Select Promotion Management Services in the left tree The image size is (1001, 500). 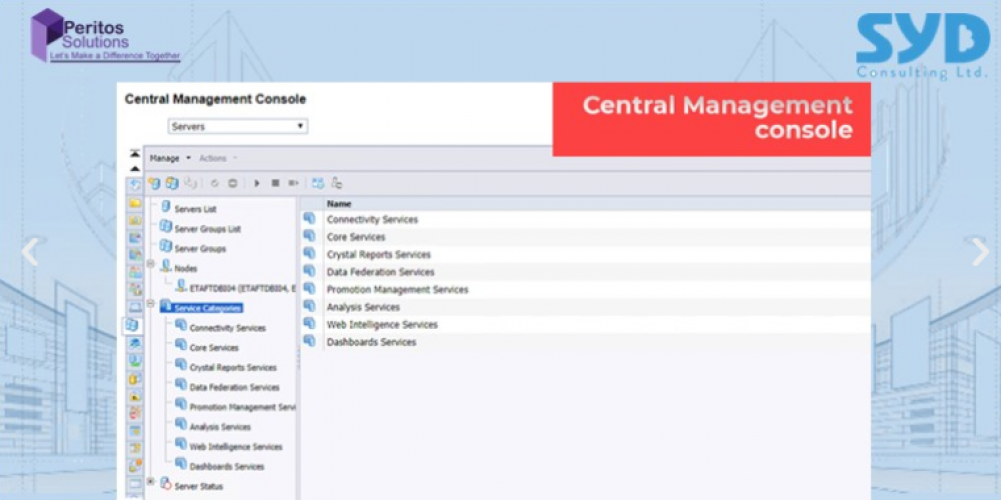pyautogui.click(x=243, y=407)
